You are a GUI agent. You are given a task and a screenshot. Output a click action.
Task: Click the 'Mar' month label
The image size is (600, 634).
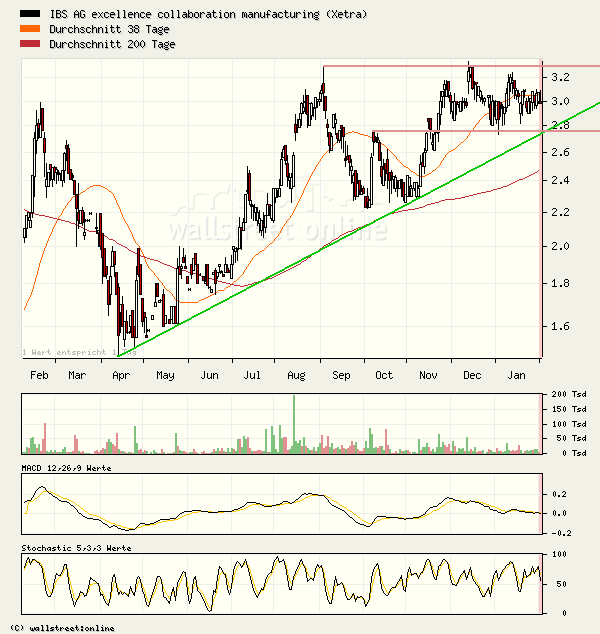coord(77,375)
